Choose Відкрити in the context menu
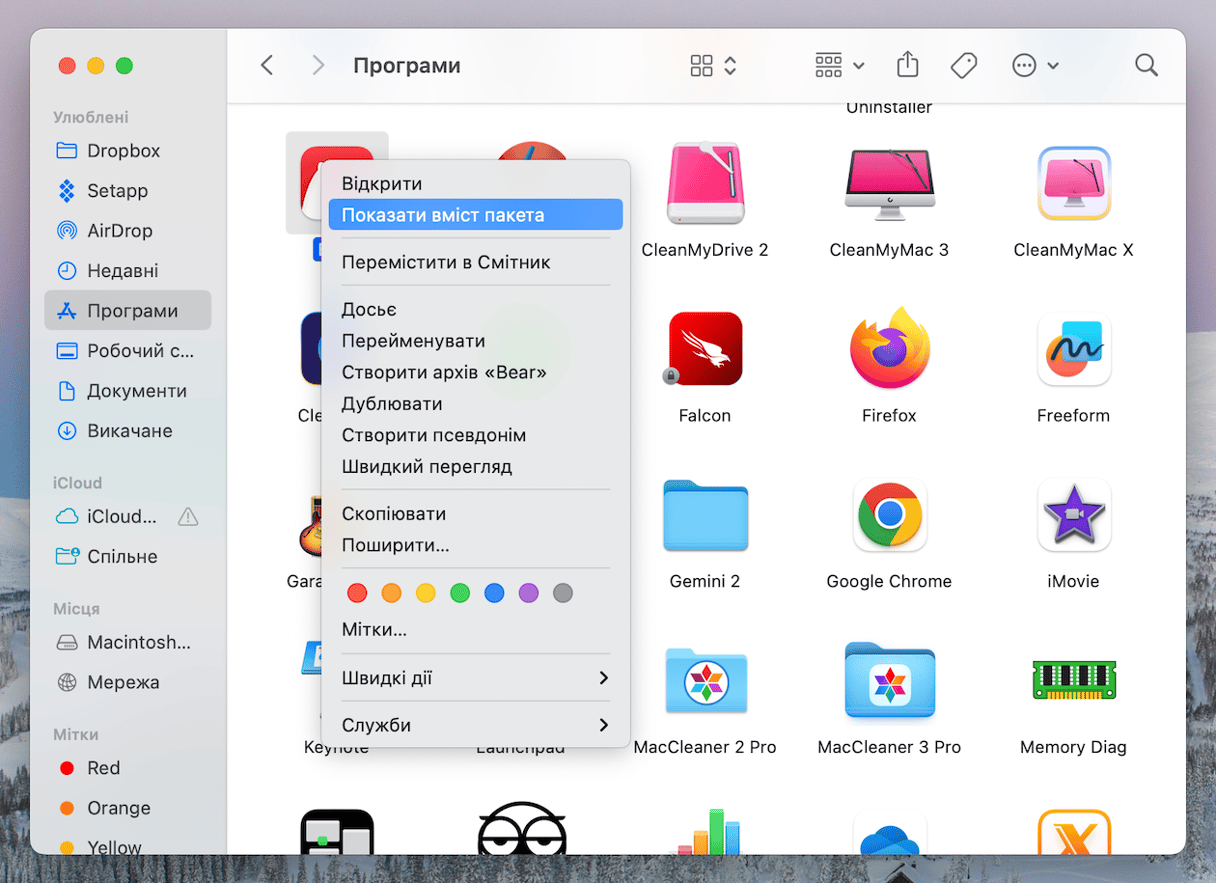 [475, 184]
